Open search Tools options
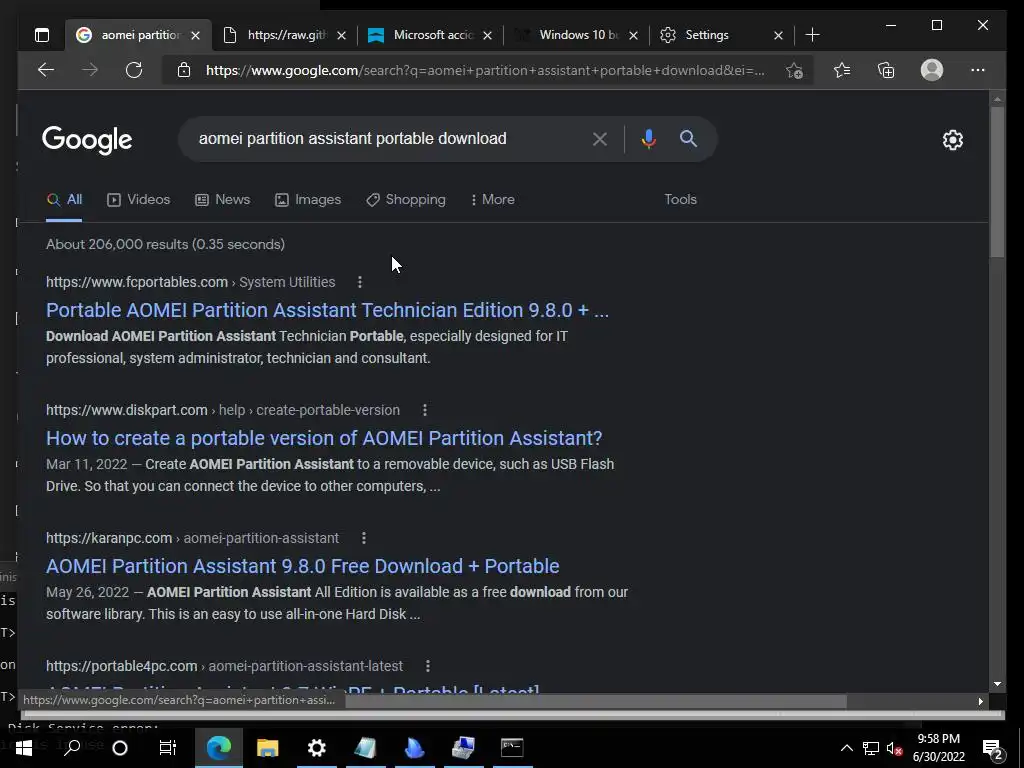The width and height of the screenshot is (1024, 768). point(680,200)
